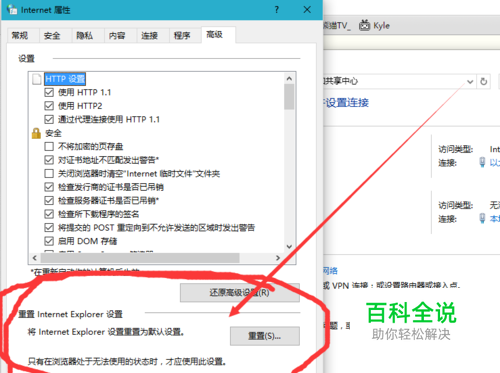The width and height of the screenshot is (500, 373).
Task: Click the vertical scrollbar thumb in settings list
Action: 289,97
